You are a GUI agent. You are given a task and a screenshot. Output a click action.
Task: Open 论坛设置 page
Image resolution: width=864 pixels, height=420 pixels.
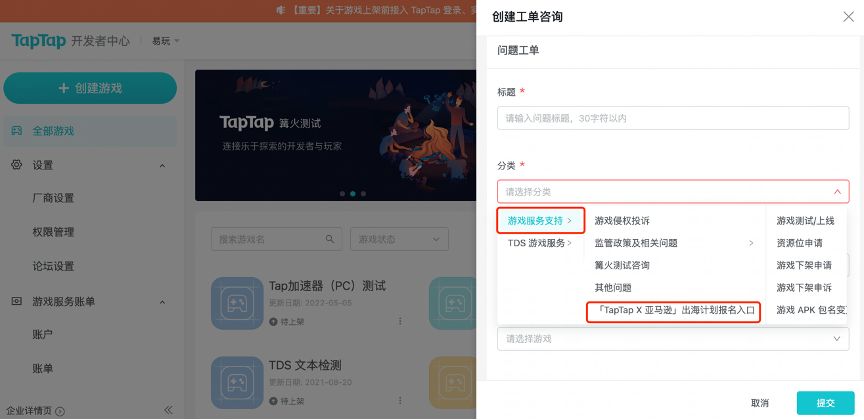click(53, 266)
